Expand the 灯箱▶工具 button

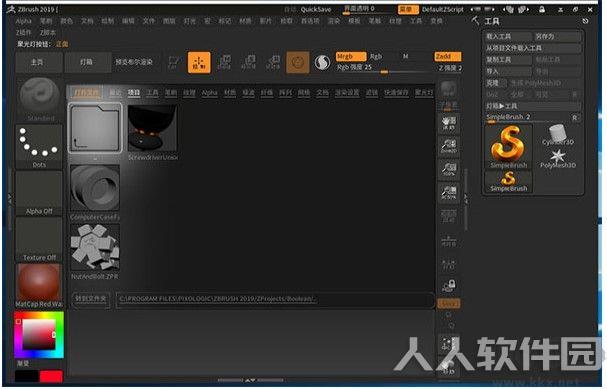533,106
